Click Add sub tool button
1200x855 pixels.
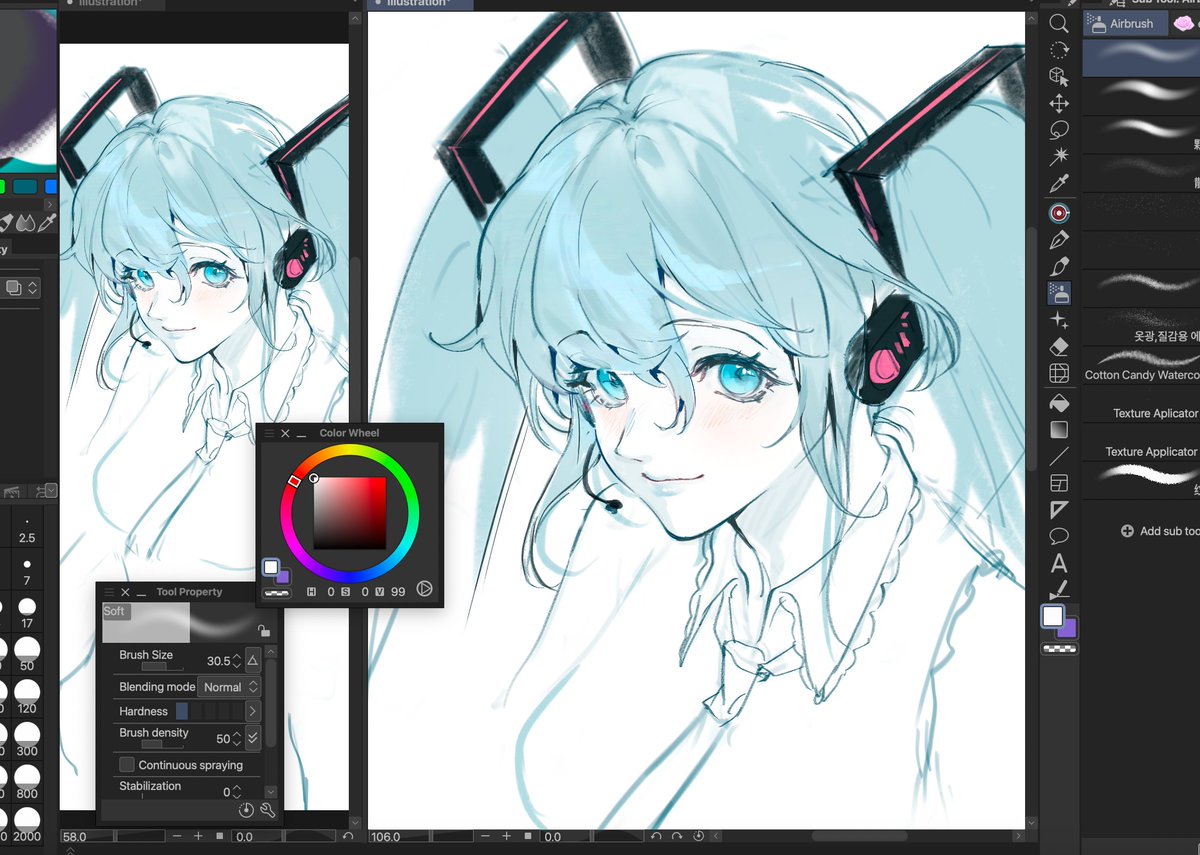point(1160,531)
